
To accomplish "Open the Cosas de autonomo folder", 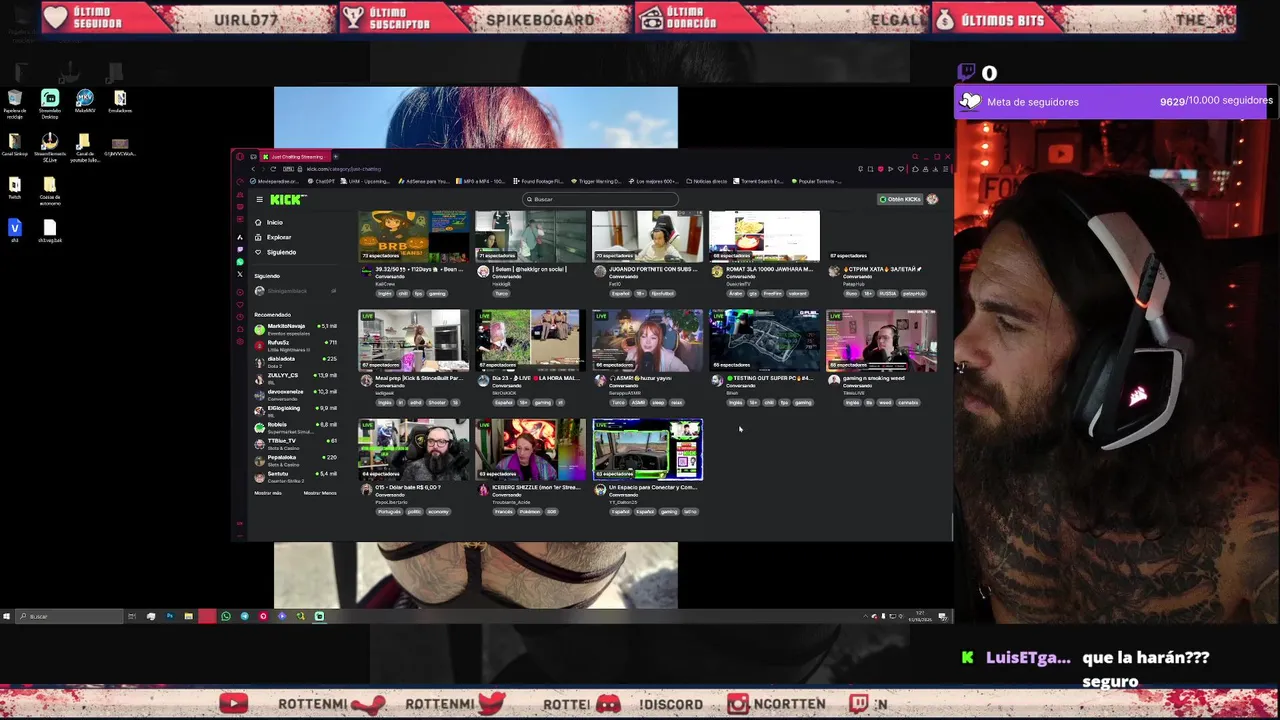I will click(x=50, y=190).
